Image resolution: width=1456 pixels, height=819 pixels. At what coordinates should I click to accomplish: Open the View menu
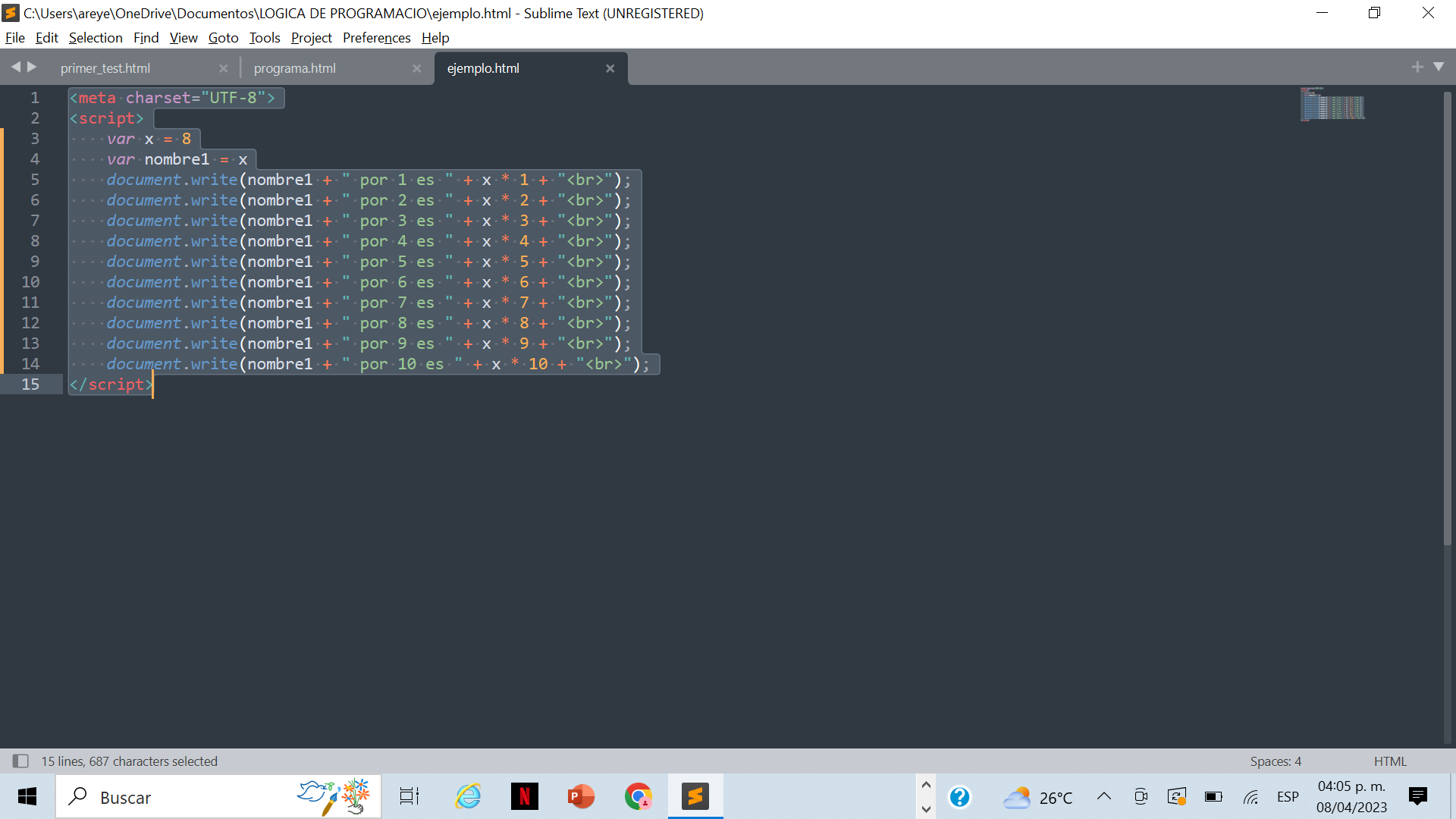click(x=184, y=38)
